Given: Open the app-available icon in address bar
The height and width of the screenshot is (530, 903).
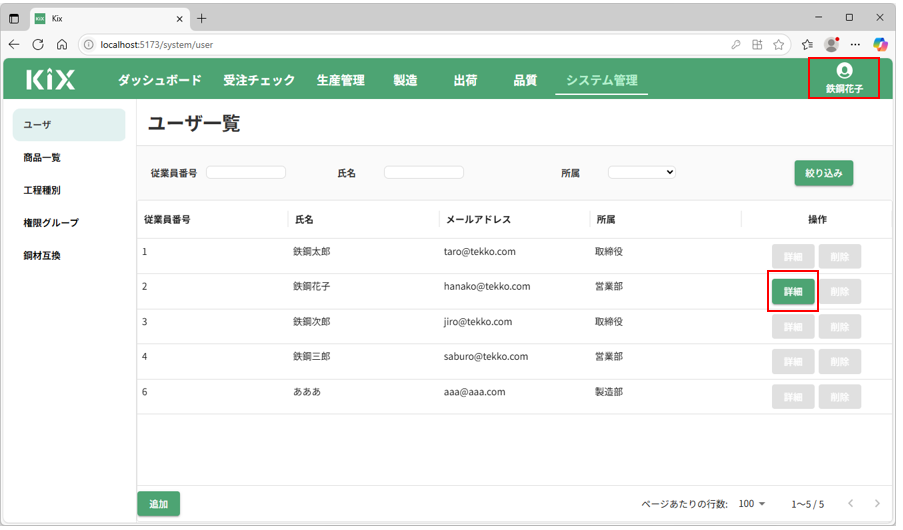Looking at the screenshot, I should tap(757, 44).
